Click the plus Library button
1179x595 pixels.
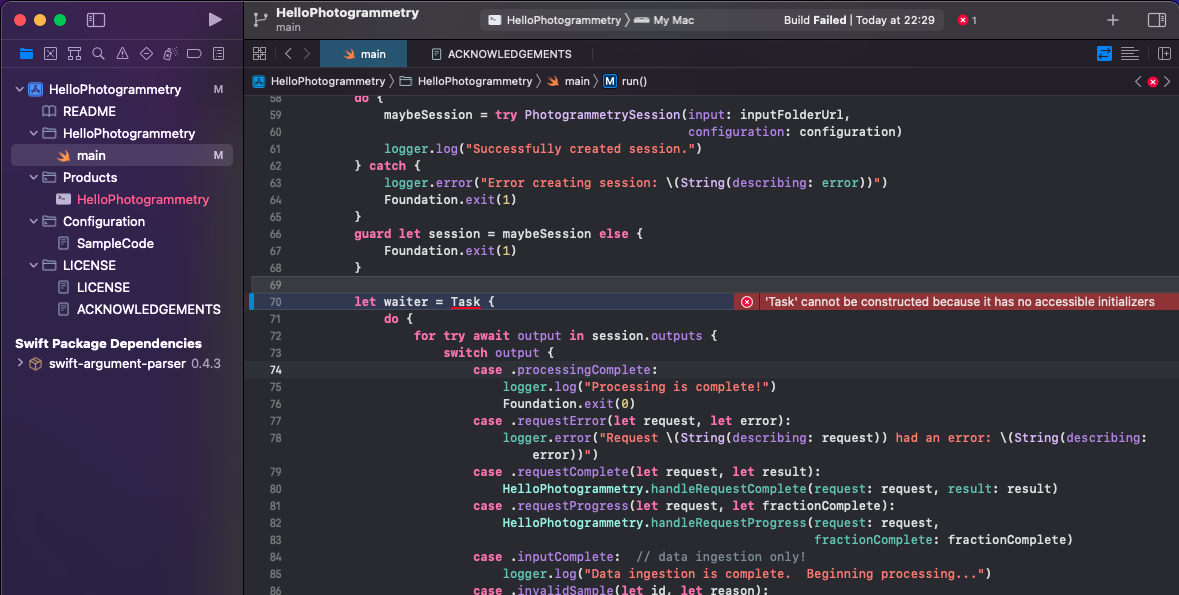(x=1113, y=20)
